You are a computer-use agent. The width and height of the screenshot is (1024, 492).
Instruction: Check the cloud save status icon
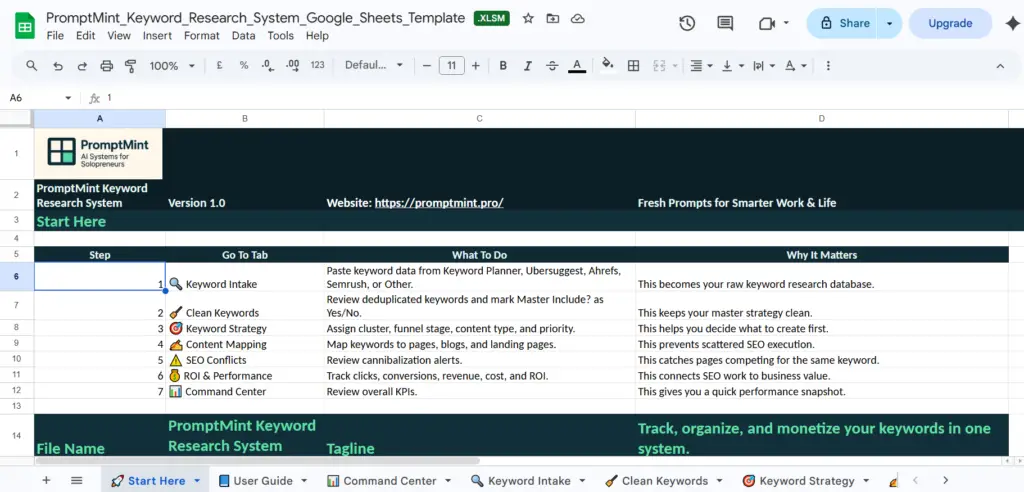coord(577,19)
